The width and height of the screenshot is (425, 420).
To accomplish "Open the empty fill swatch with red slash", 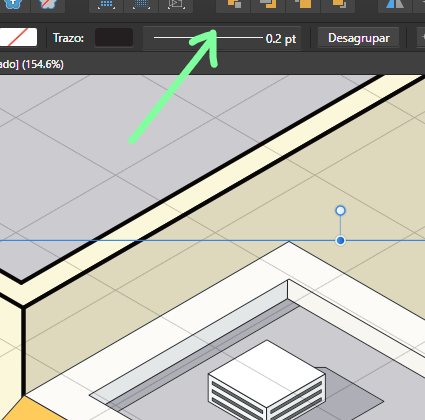I will [18, 37].
